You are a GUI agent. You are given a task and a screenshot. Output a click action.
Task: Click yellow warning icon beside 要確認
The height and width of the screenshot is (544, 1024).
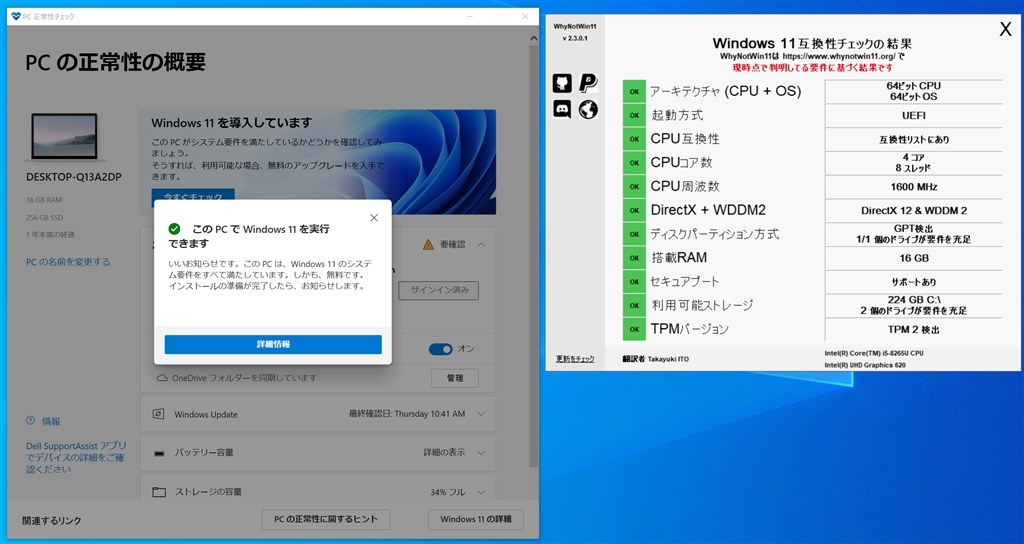(428, 244)
